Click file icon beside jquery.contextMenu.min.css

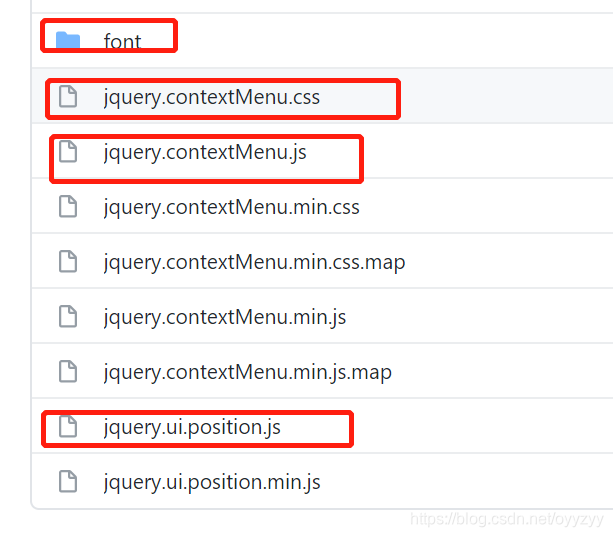[68, 206]
